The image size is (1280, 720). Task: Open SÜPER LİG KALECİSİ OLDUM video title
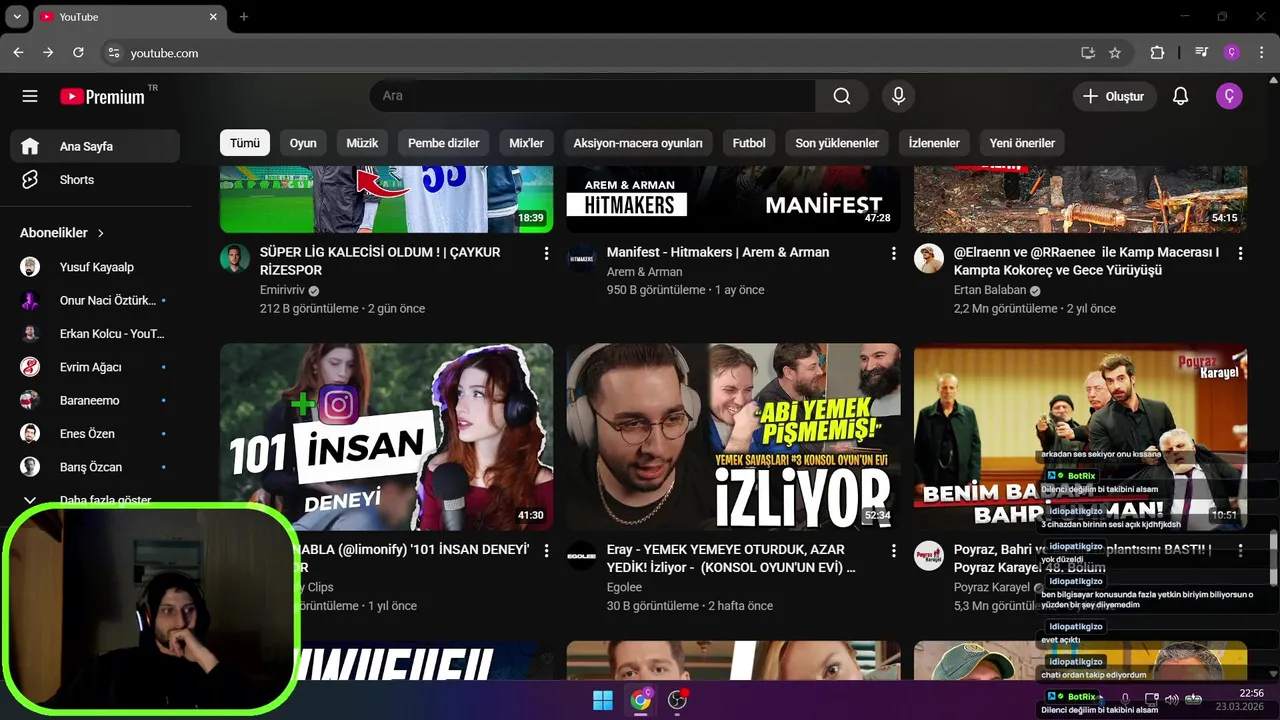click(x=380, y=261)
